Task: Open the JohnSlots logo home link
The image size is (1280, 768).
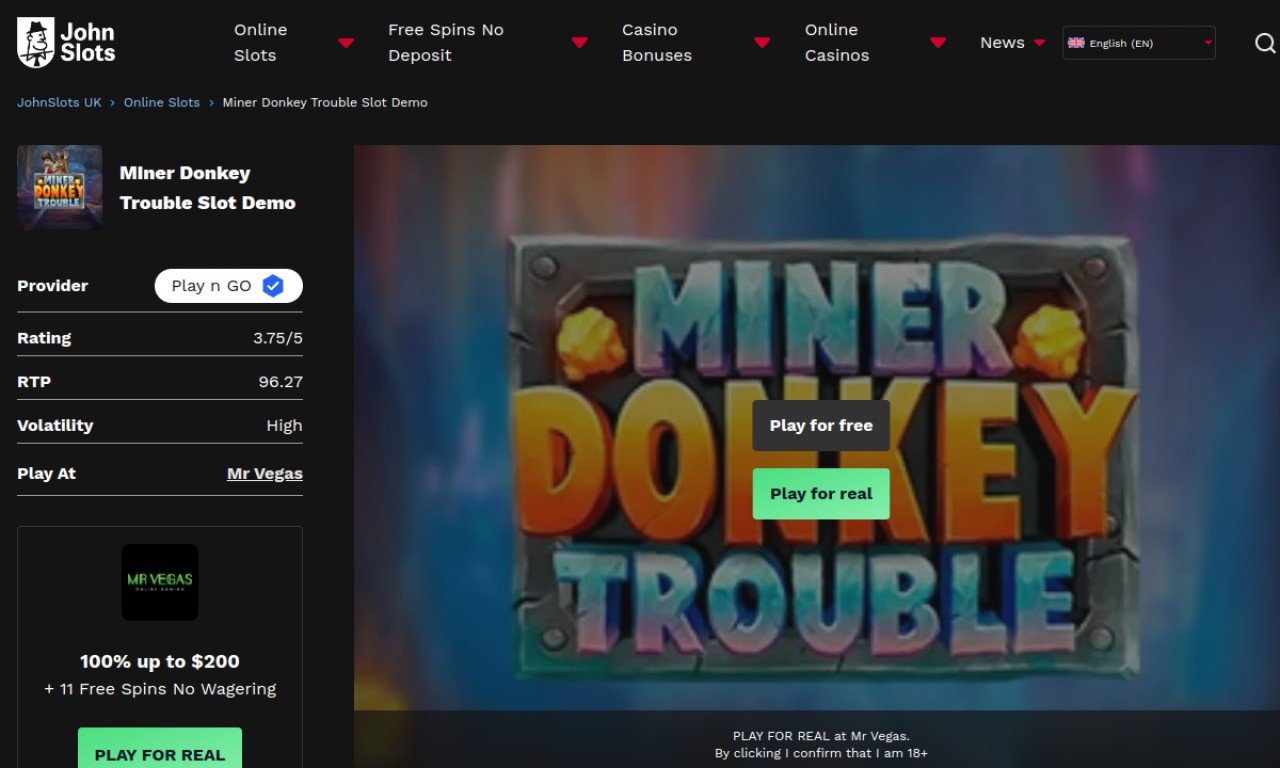Action: (x=66, y=43)
